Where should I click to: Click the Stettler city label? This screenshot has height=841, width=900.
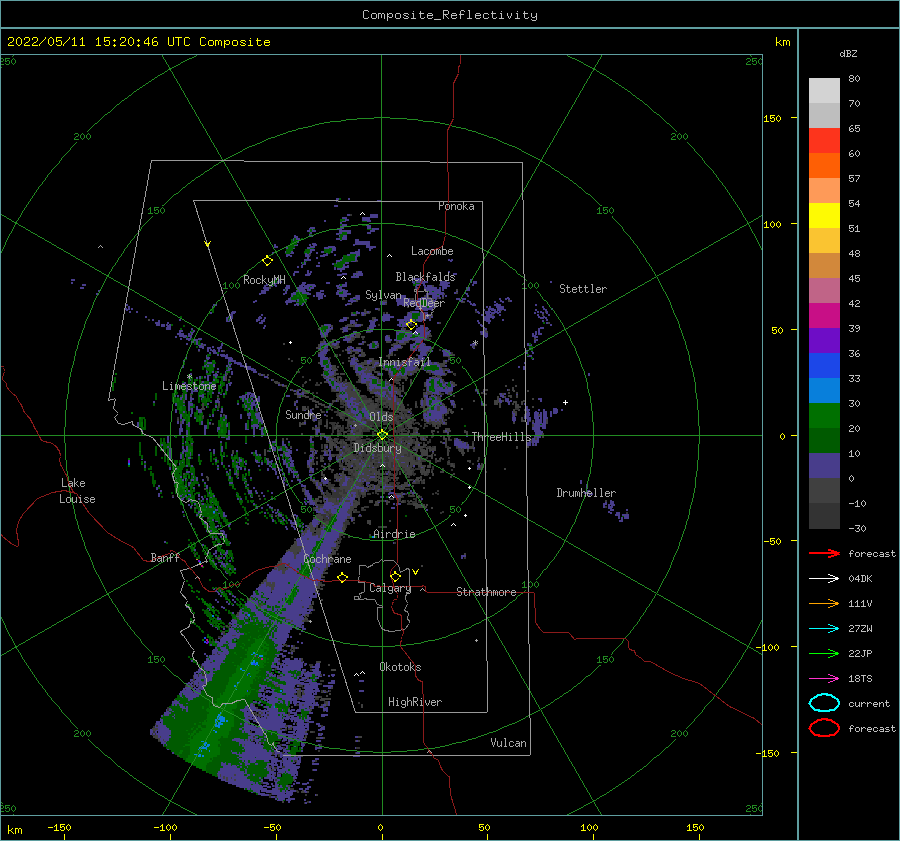click(x=583, y=289)
